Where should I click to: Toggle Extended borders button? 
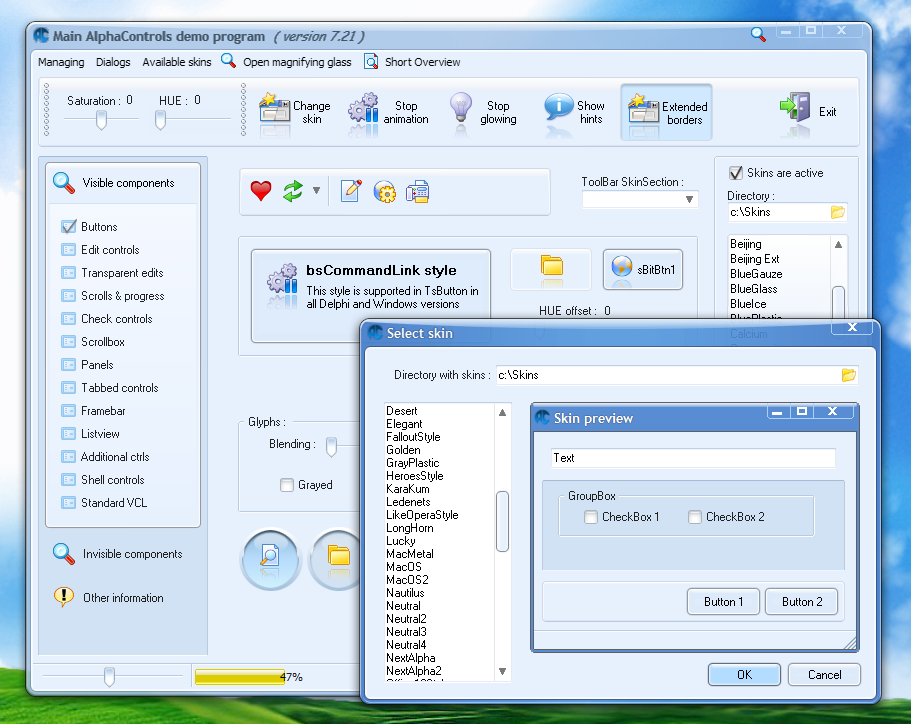pyautogui.click(x=666, y=112)
